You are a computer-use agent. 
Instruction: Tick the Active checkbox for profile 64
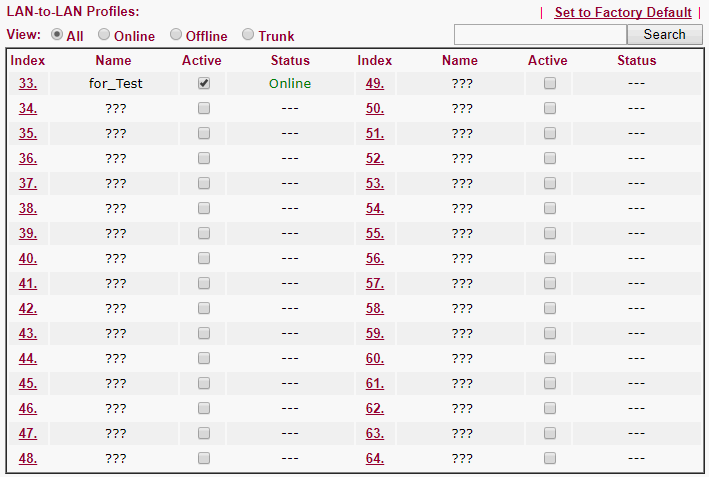[550, 458]
